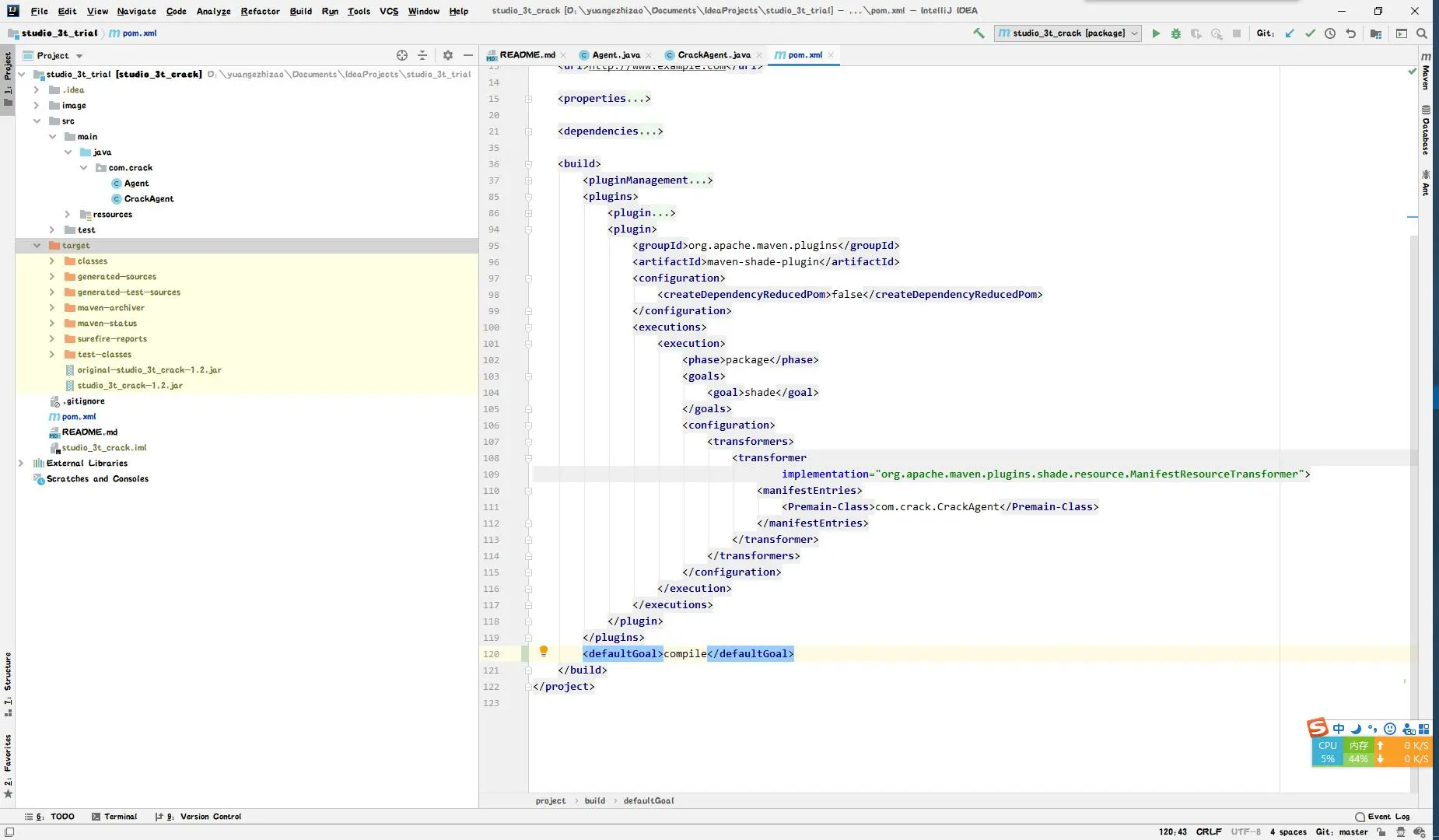Click the Git: master branch widget
This screenshot has height=840, width=1439.
(1342, 832)
